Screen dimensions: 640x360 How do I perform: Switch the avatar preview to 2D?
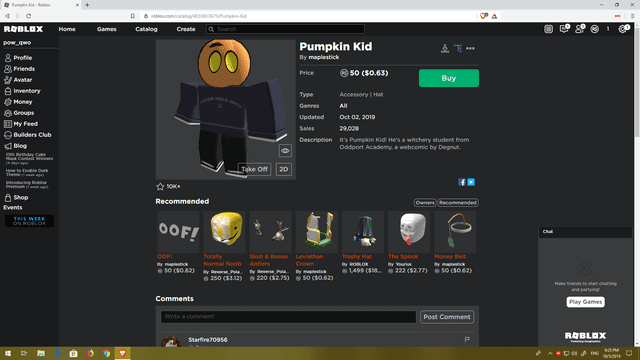pyautogui.click(x=284, y=169)
